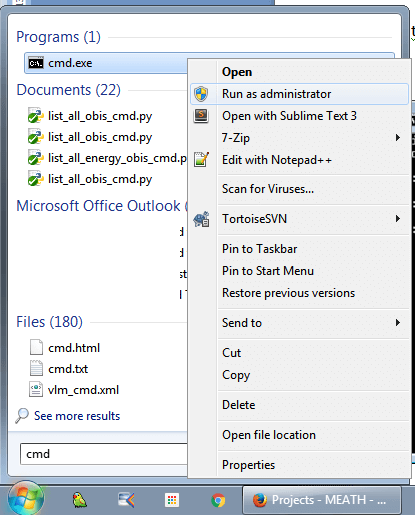Open the See more results link

point(77,416)
